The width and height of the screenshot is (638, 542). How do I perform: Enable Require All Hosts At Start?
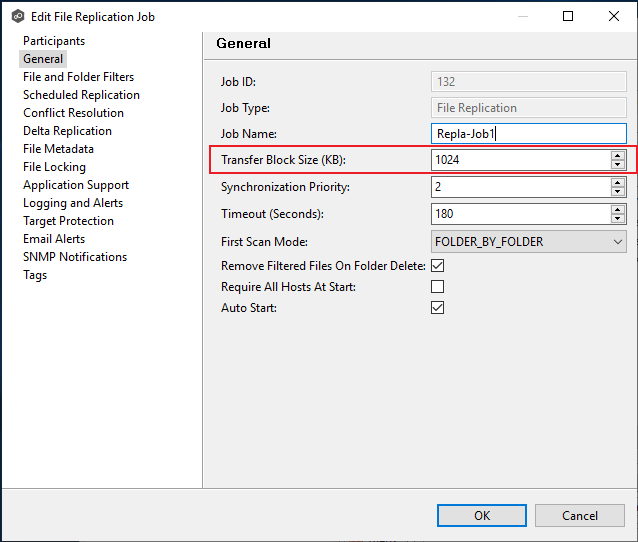click(437, 287)
